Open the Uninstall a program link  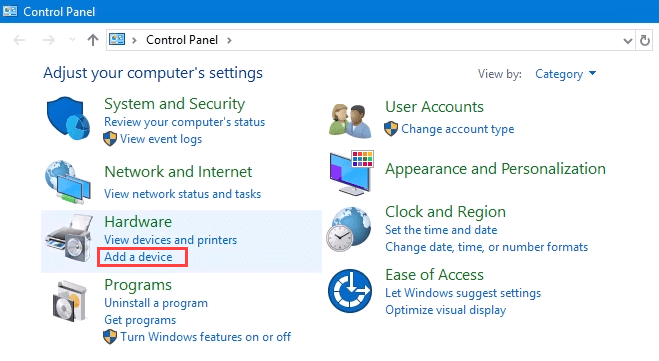click(x=156, y=303)
